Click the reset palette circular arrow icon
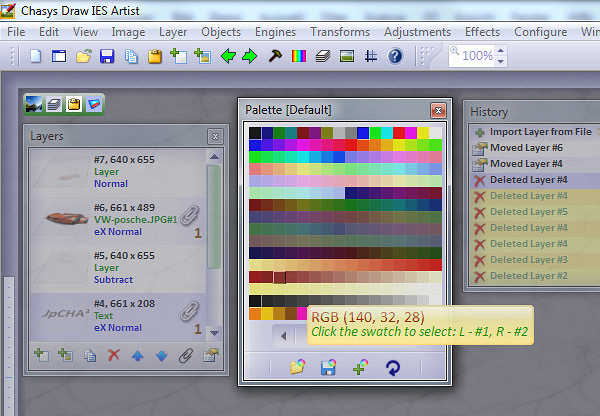This screenshot has width=600, height=416. 392,368
